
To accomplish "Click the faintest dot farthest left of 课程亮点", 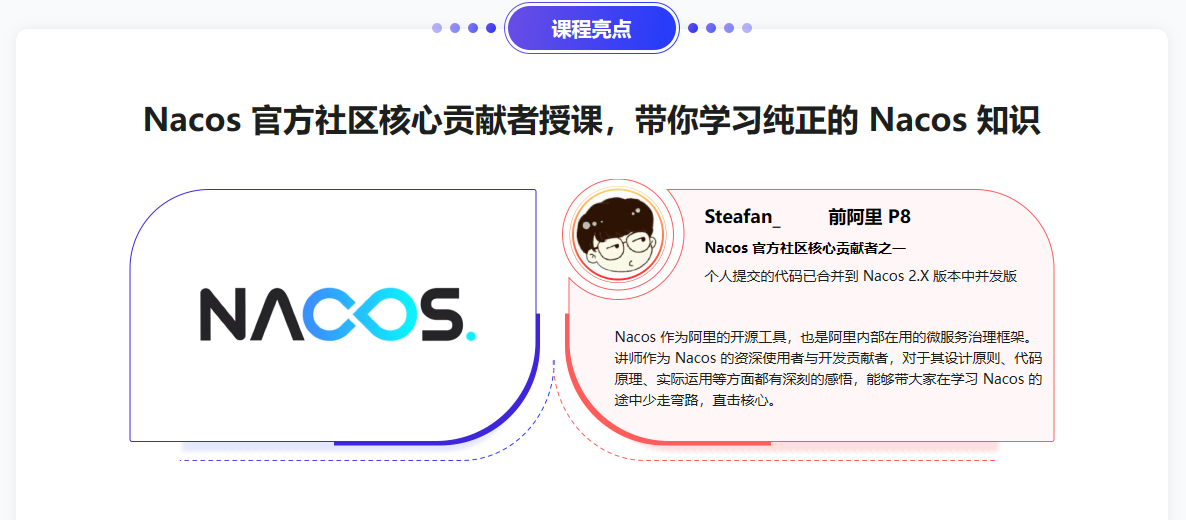I will coord(437,28).
